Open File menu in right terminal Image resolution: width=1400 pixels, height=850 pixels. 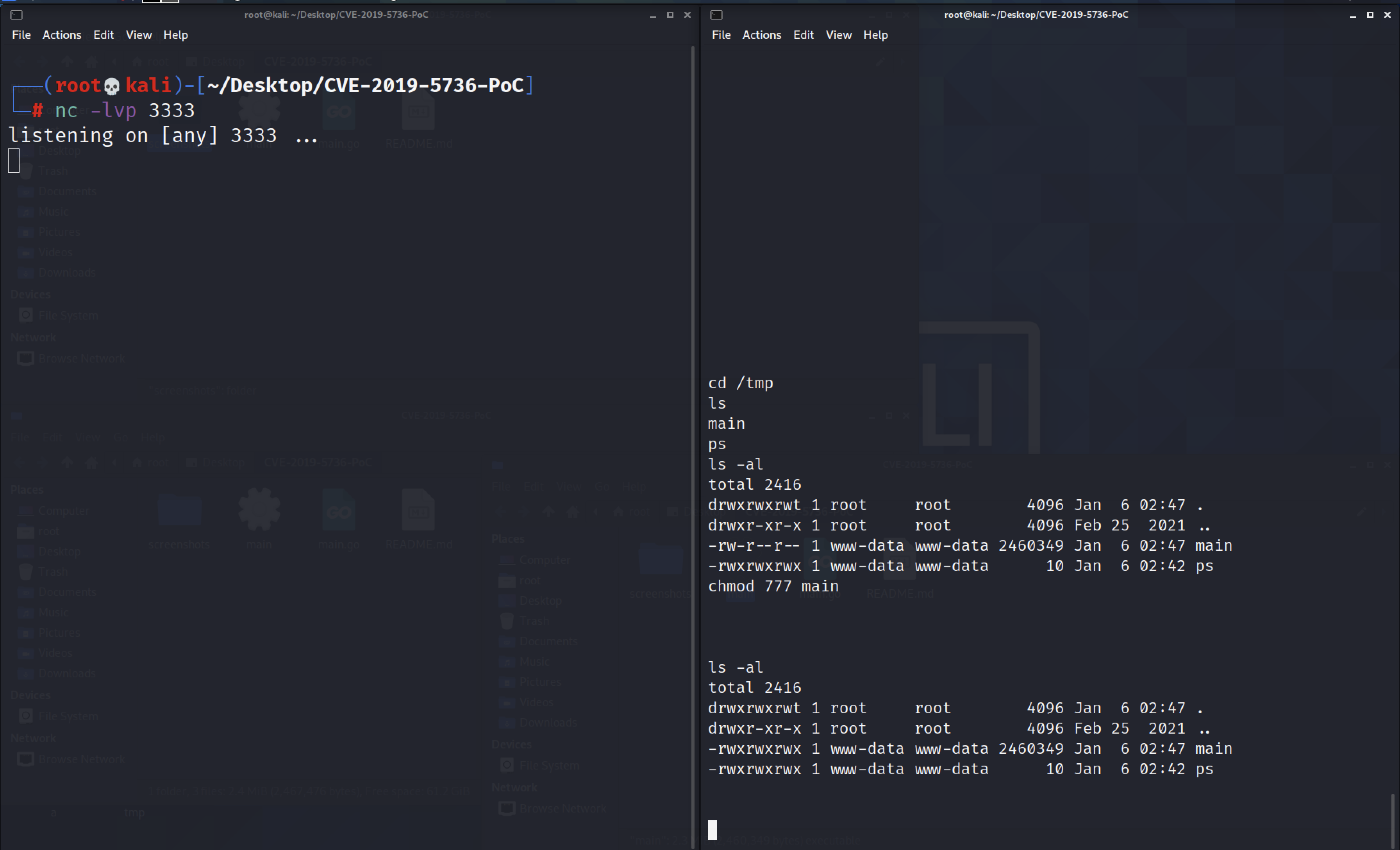pyautogui.click(x=721, y=35)
